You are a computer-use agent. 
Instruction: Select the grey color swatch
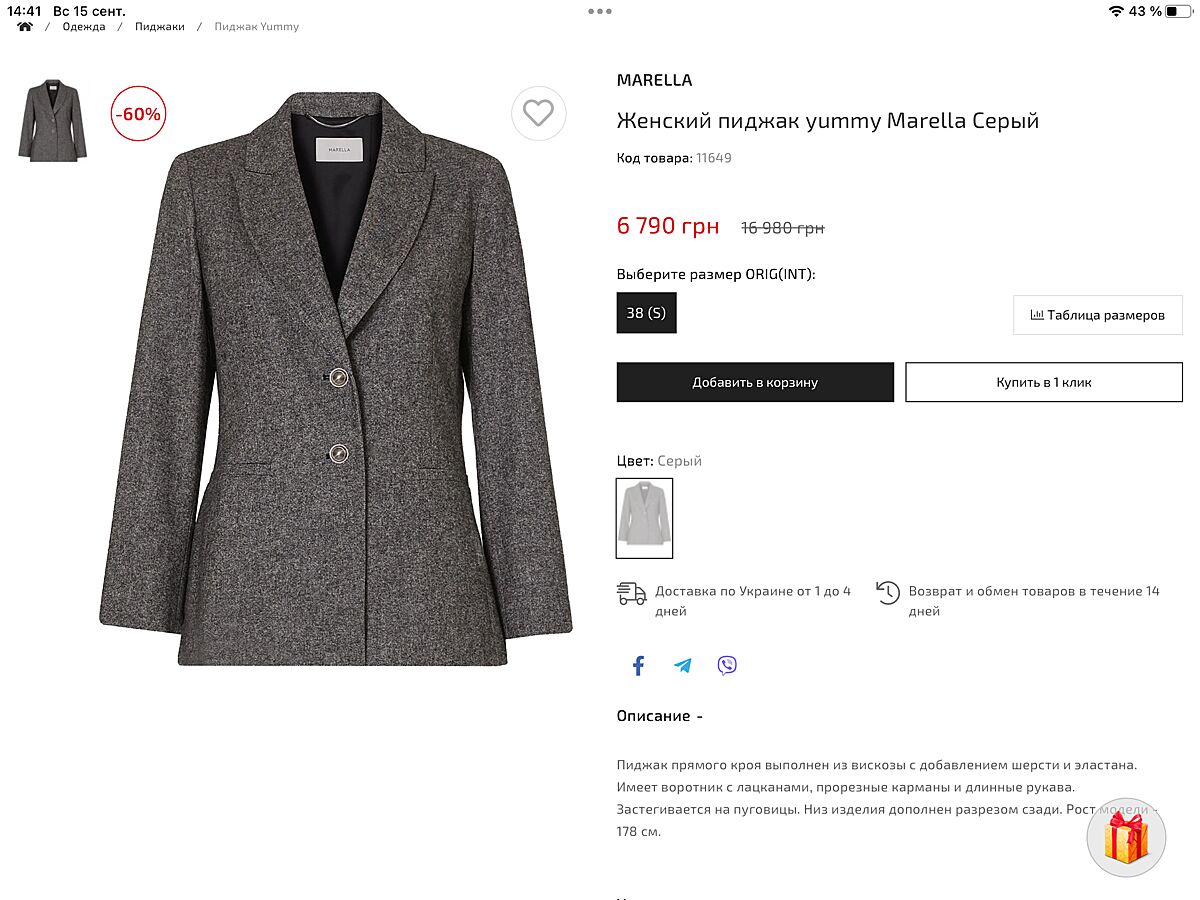(x=644, y=518)
